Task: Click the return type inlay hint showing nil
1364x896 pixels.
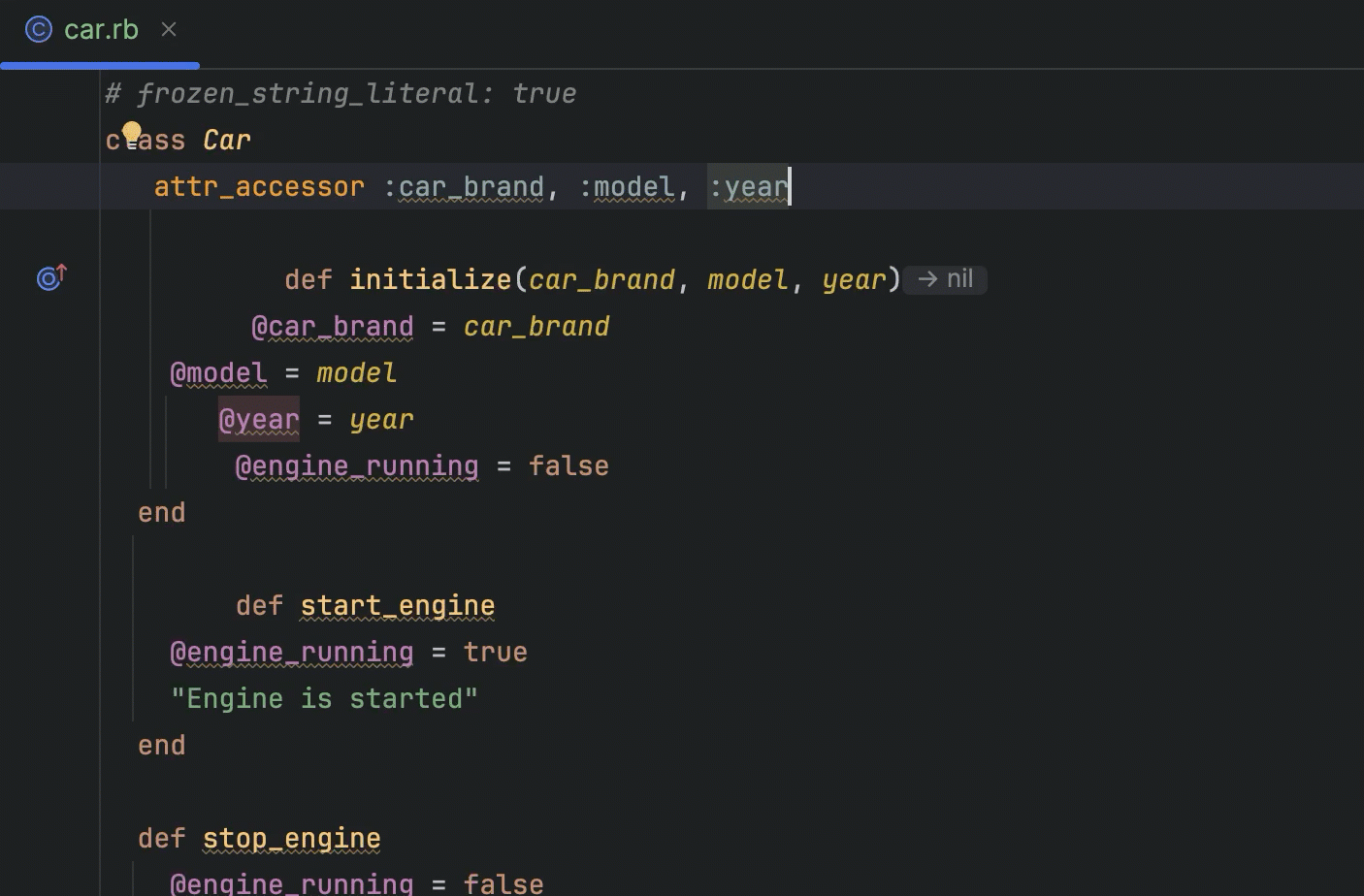Action: (x=945, y=279)
